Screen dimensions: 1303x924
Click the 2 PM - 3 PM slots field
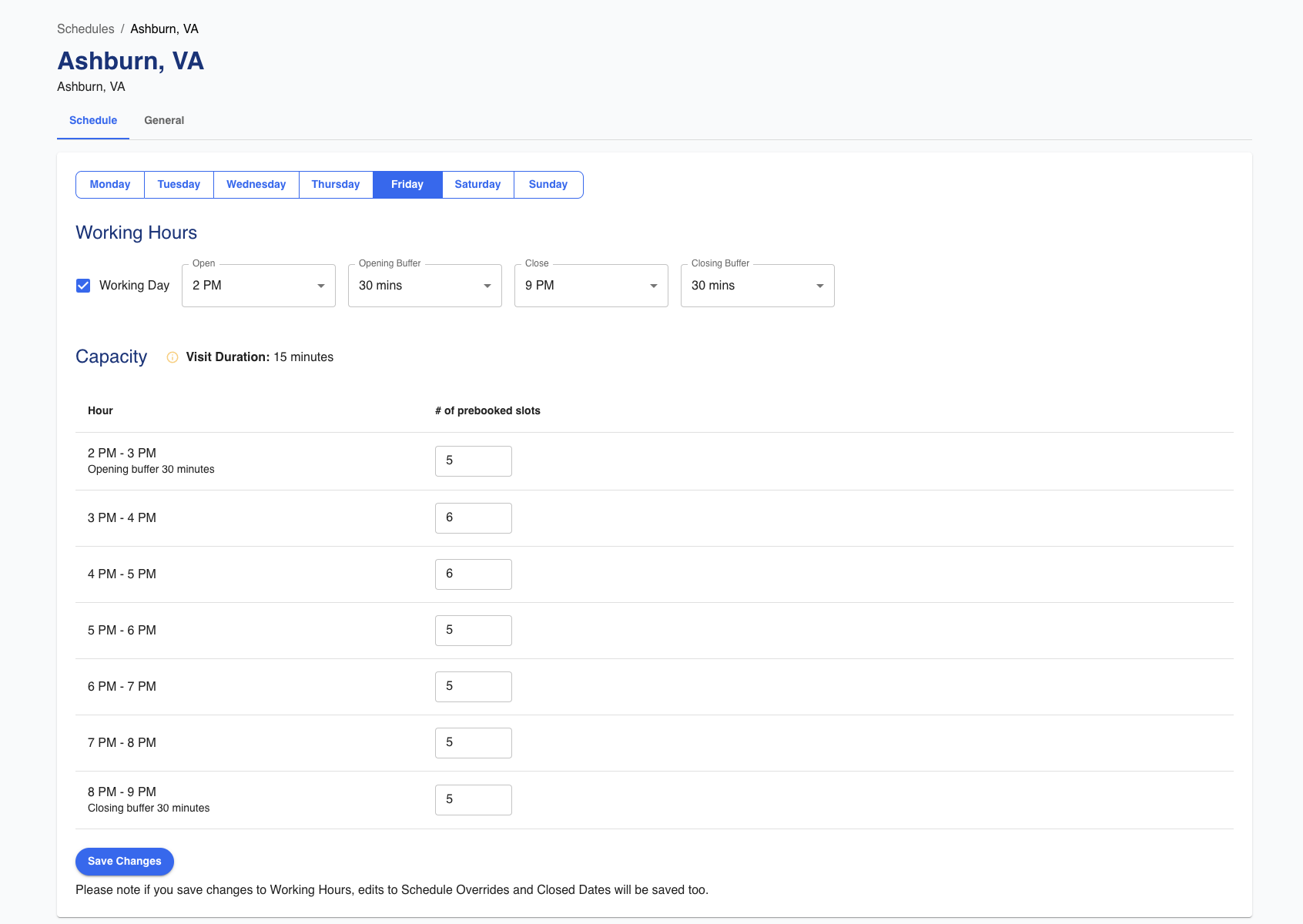[473, 461]
